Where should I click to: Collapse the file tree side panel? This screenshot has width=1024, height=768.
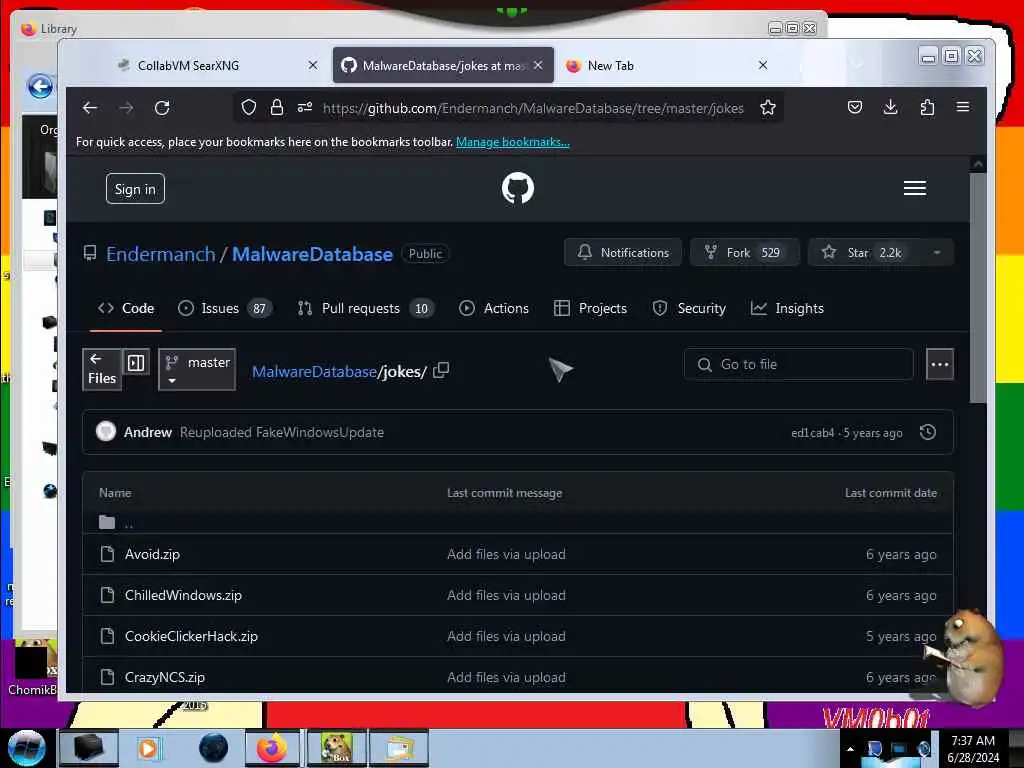pyautogui.click(x=136, y=362)
